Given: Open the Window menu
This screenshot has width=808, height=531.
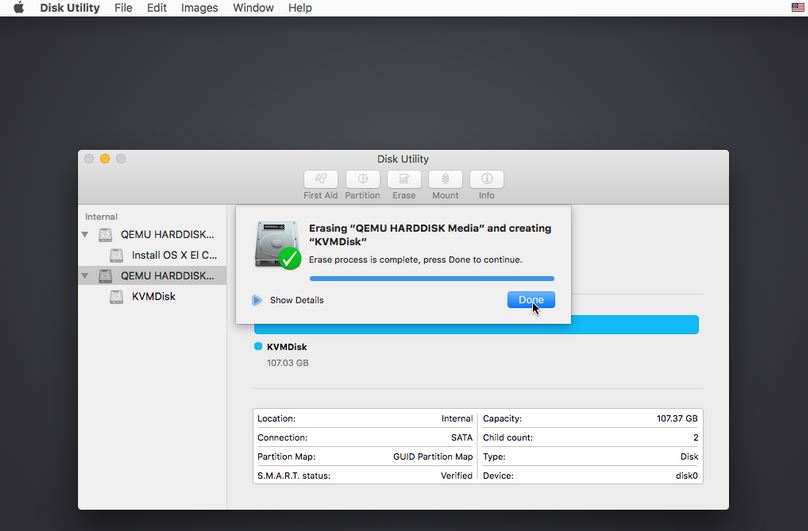Looking at the screenshot, I should [253, 8].
